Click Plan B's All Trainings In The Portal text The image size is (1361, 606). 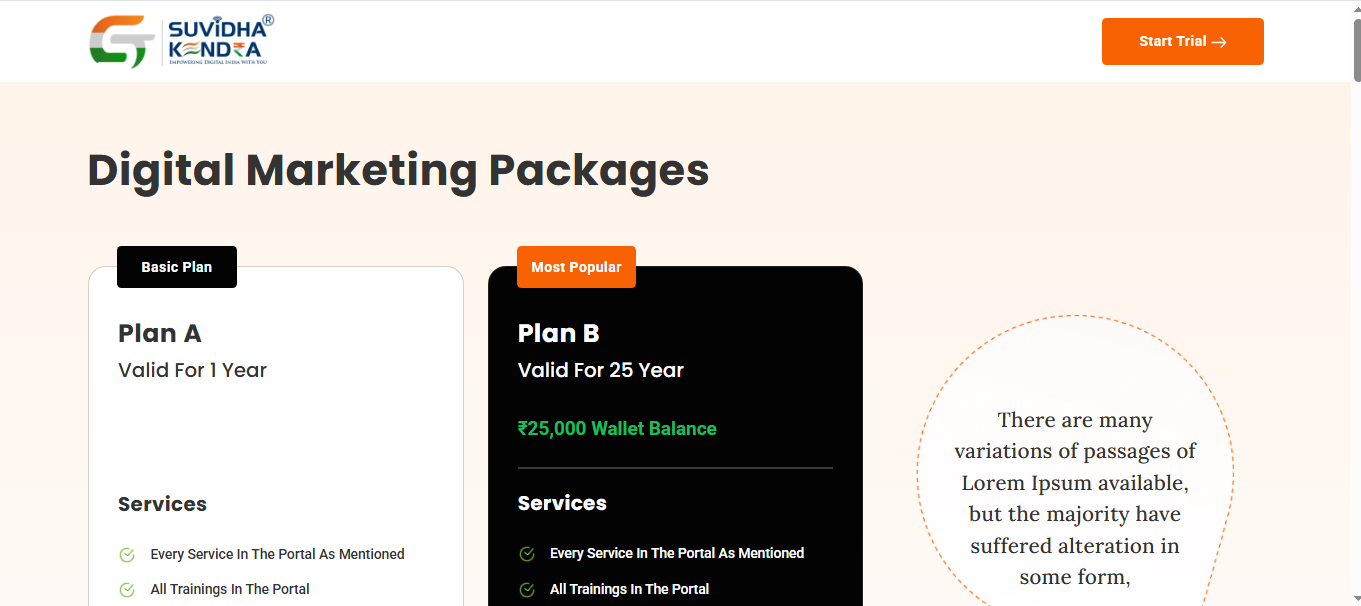point(629,590)
